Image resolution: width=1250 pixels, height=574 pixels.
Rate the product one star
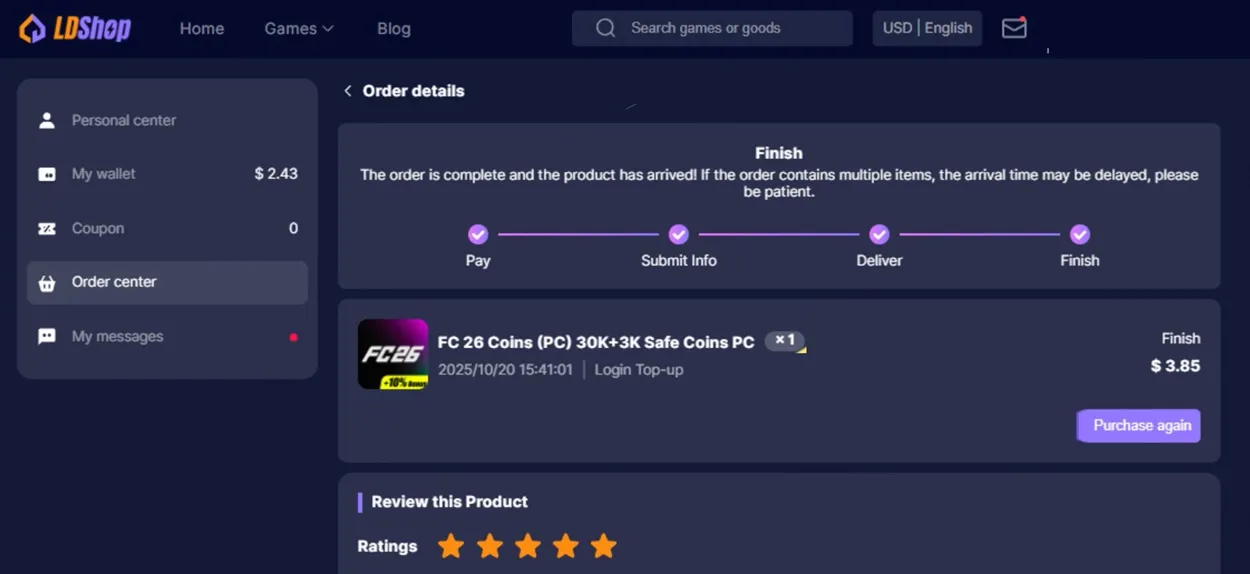tap(451, 546)
